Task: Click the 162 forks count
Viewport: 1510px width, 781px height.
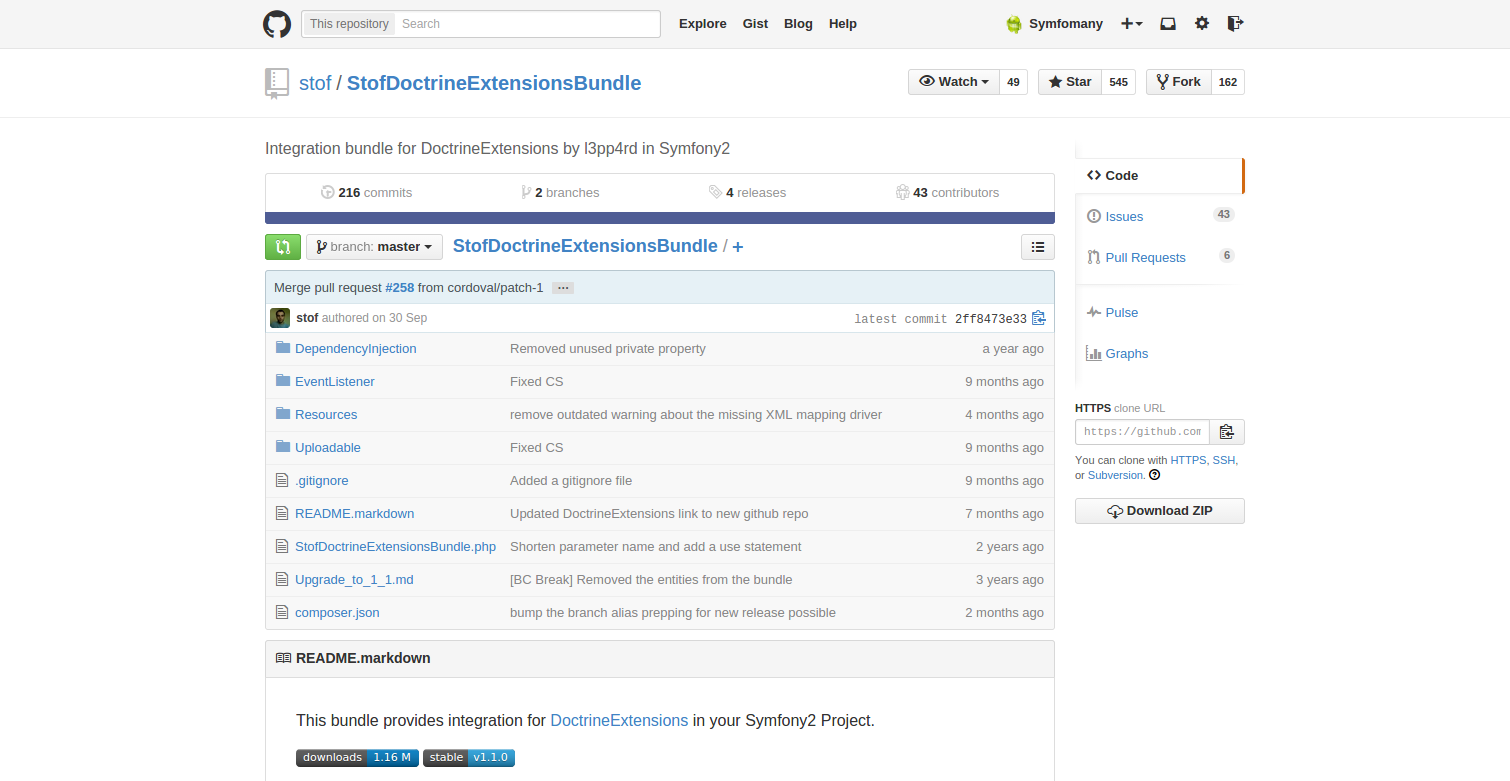Action: click(x=1228, y=82)
